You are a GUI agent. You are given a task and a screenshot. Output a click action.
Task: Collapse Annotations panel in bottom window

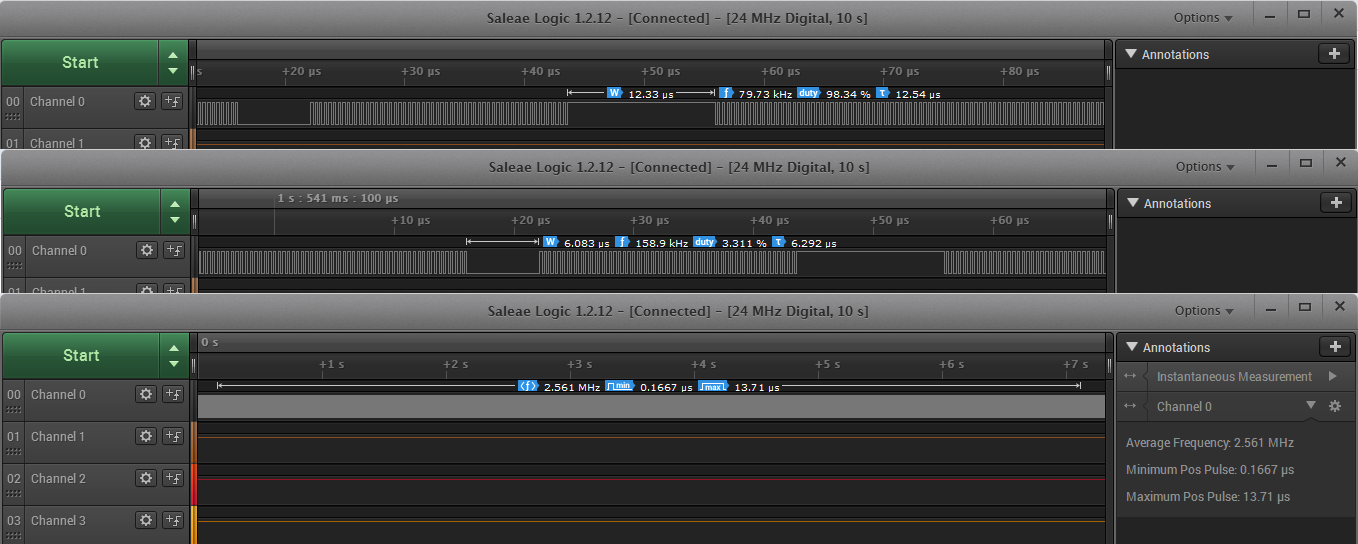pyautogui.click(x=1132, y=347)
